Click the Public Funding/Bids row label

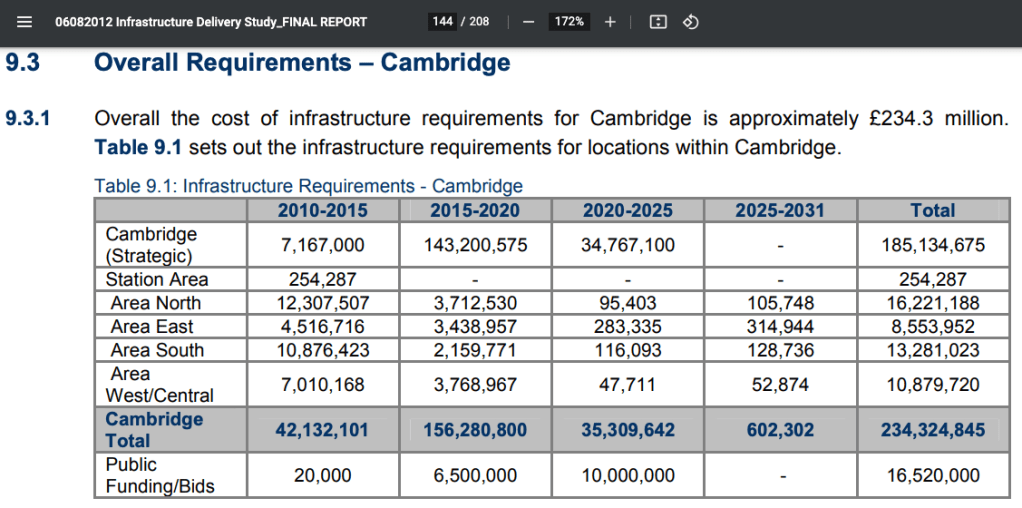pyautogui.click(x=160, y=475)
